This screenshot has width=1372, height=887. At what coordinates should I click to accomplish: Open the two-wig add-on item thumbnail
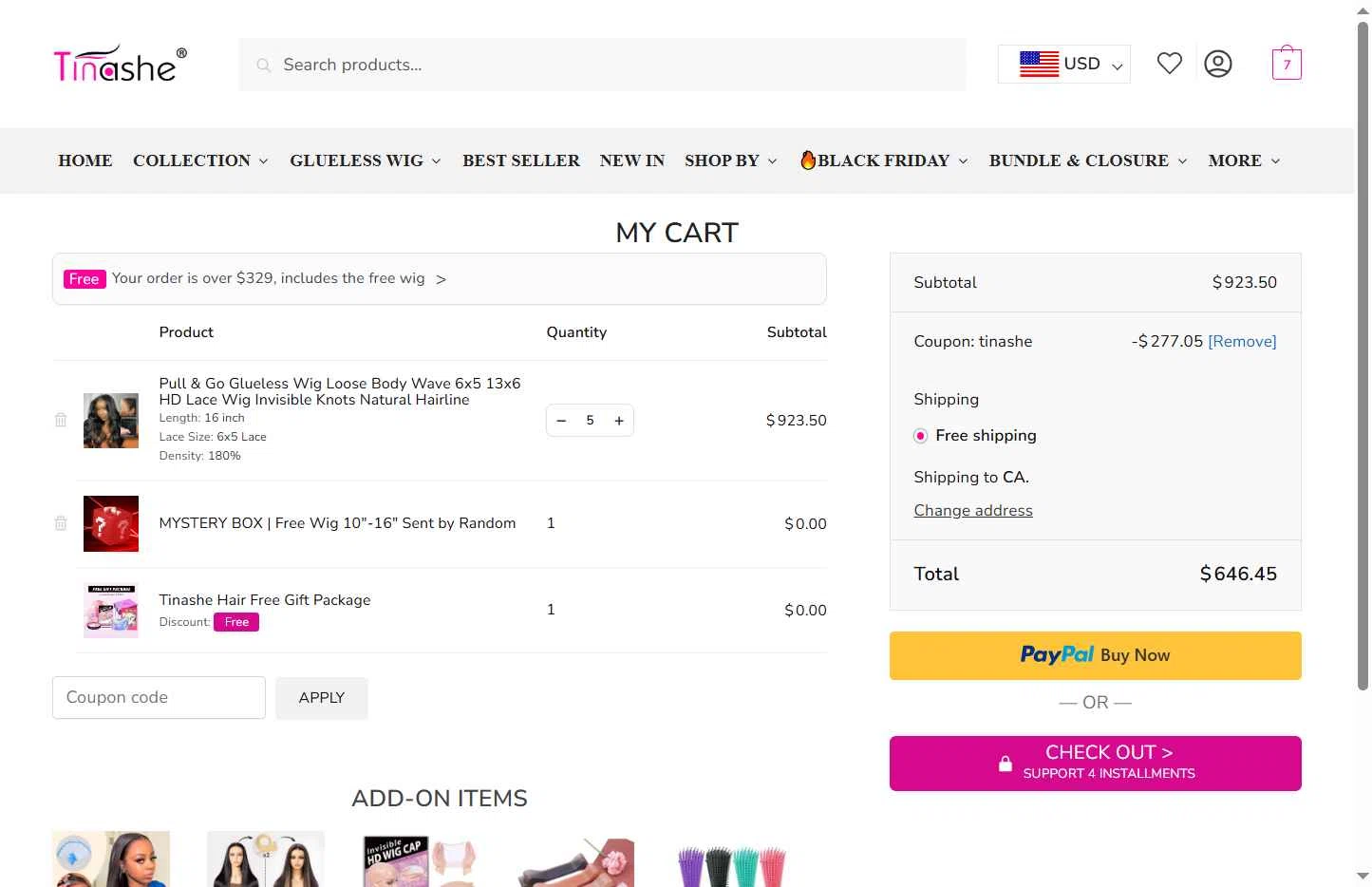click(x=266, y=859)
